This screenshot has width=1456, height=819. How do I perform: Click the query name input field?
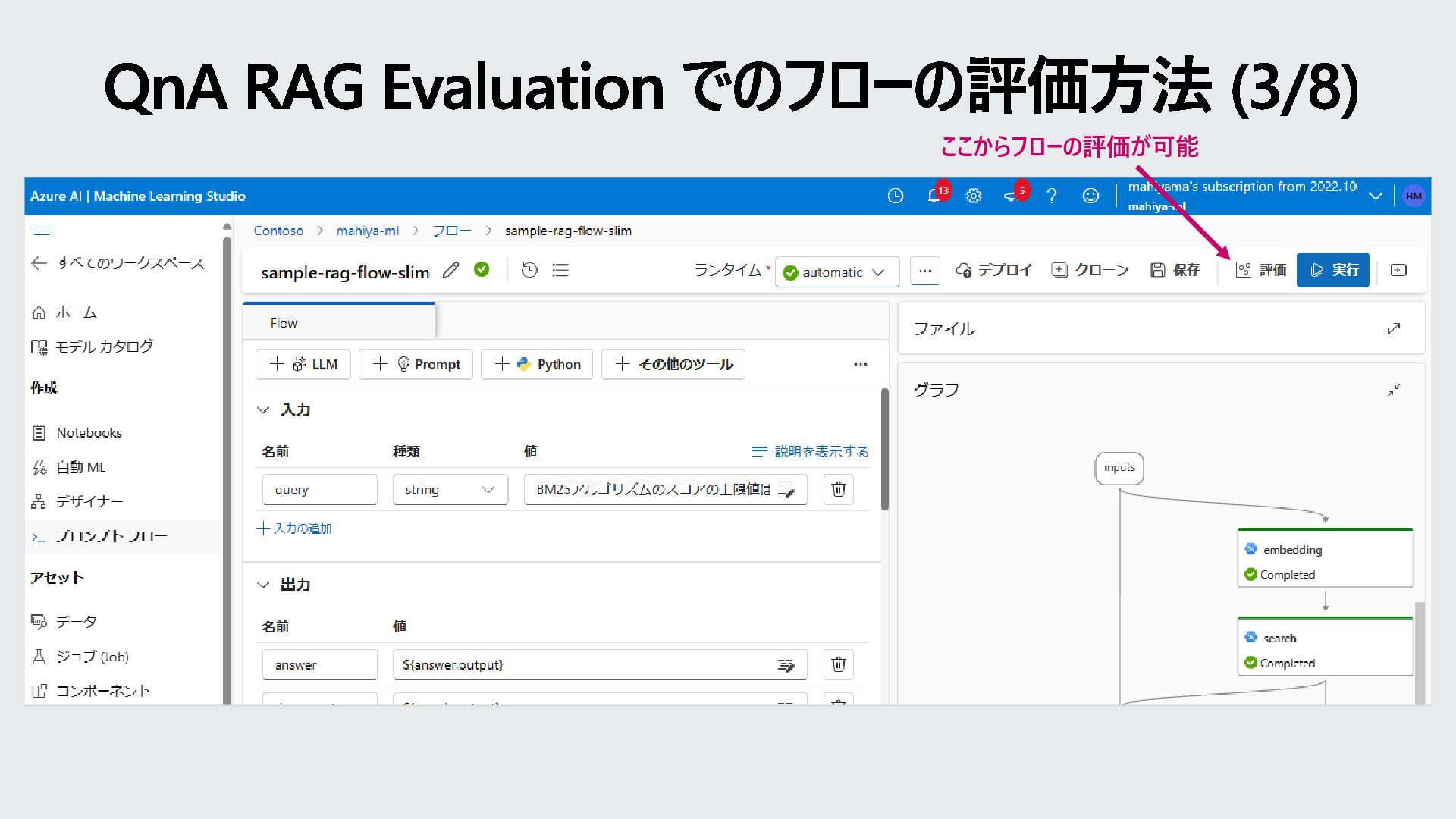[x=319, y=490]
